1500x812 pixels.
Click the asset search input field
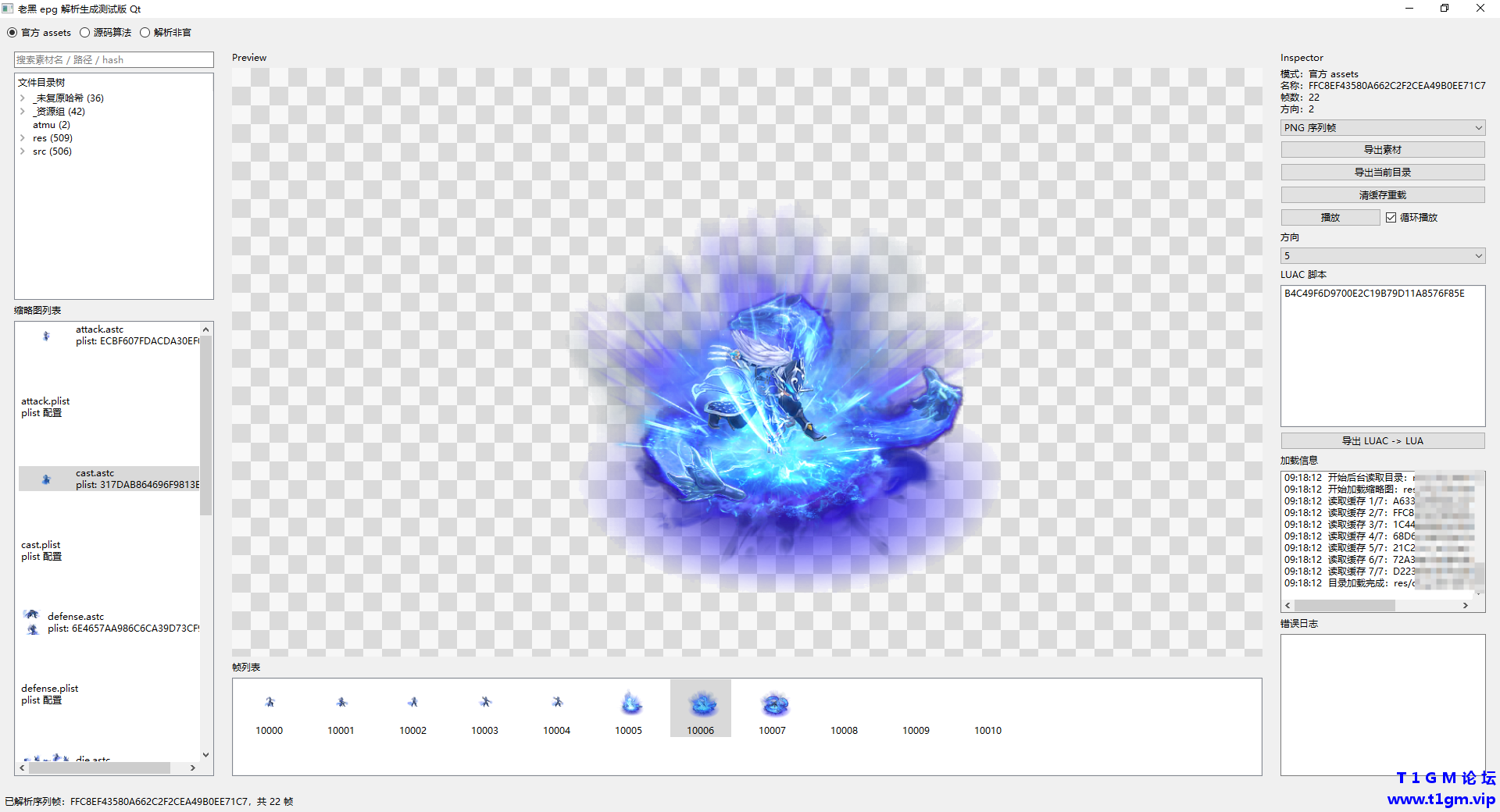coord(114,60)
